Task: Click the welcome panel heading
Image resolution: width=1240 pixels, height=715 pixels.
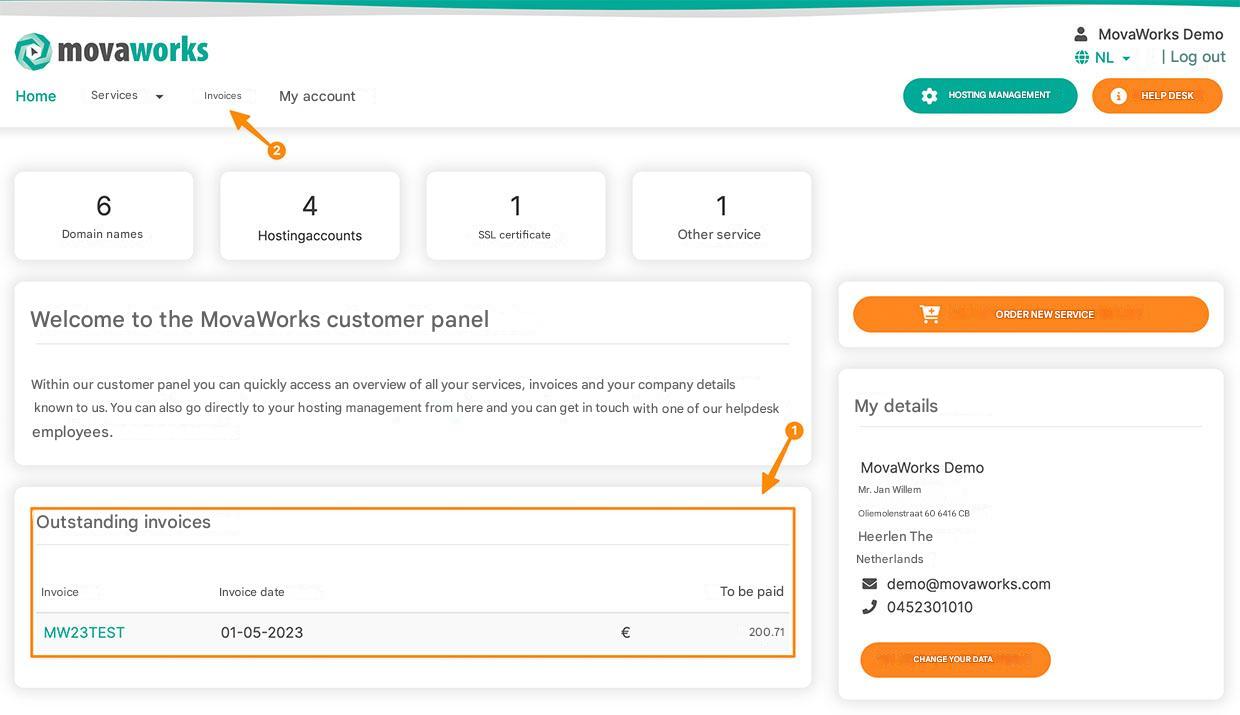Action: coord(260,320)
